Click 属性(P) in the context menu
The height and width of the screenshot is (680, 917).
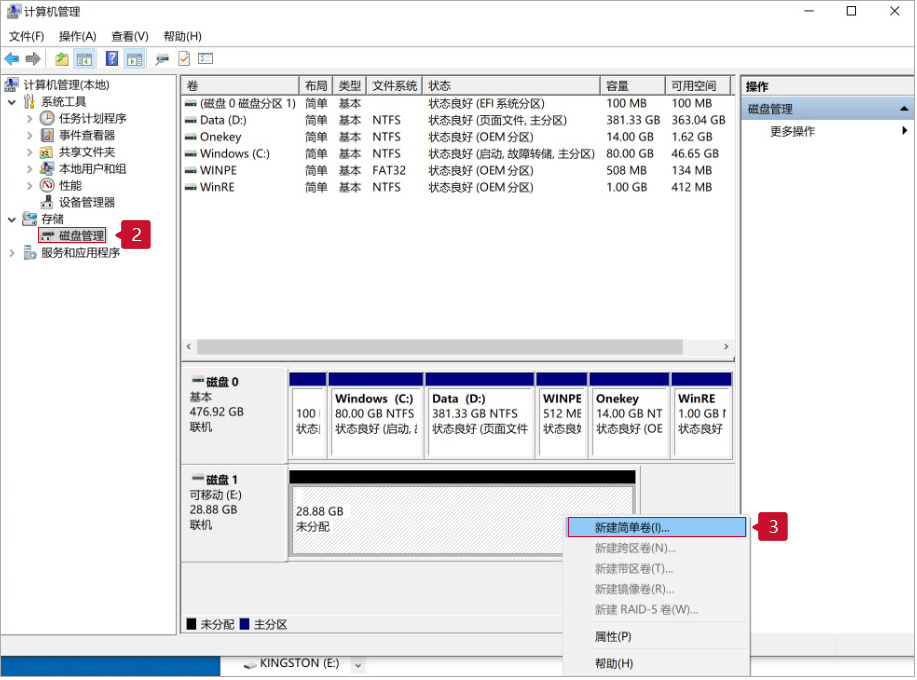point(613,636)
